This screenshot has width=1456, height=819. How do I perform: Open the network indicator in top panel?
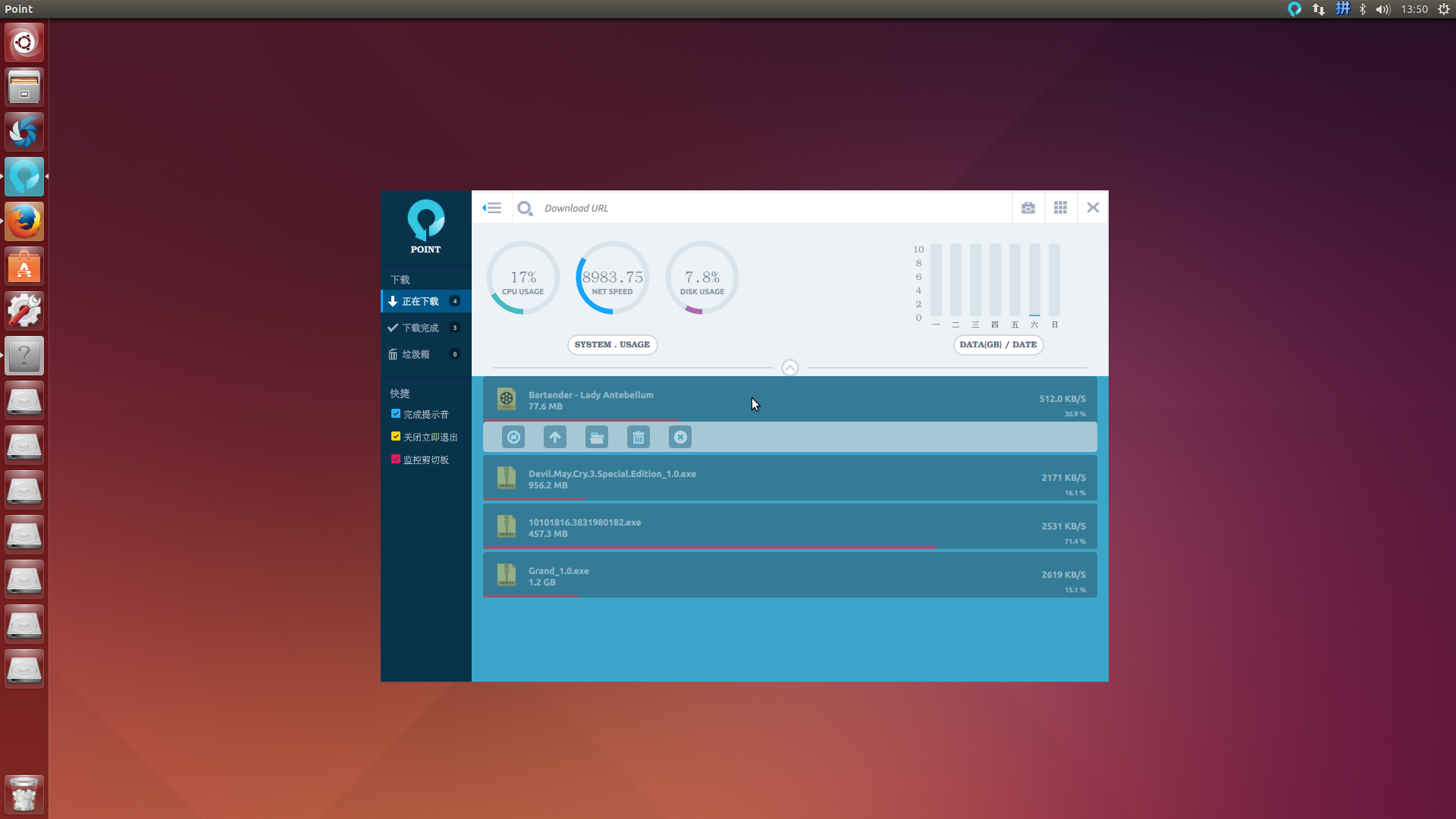point(1319,9)
